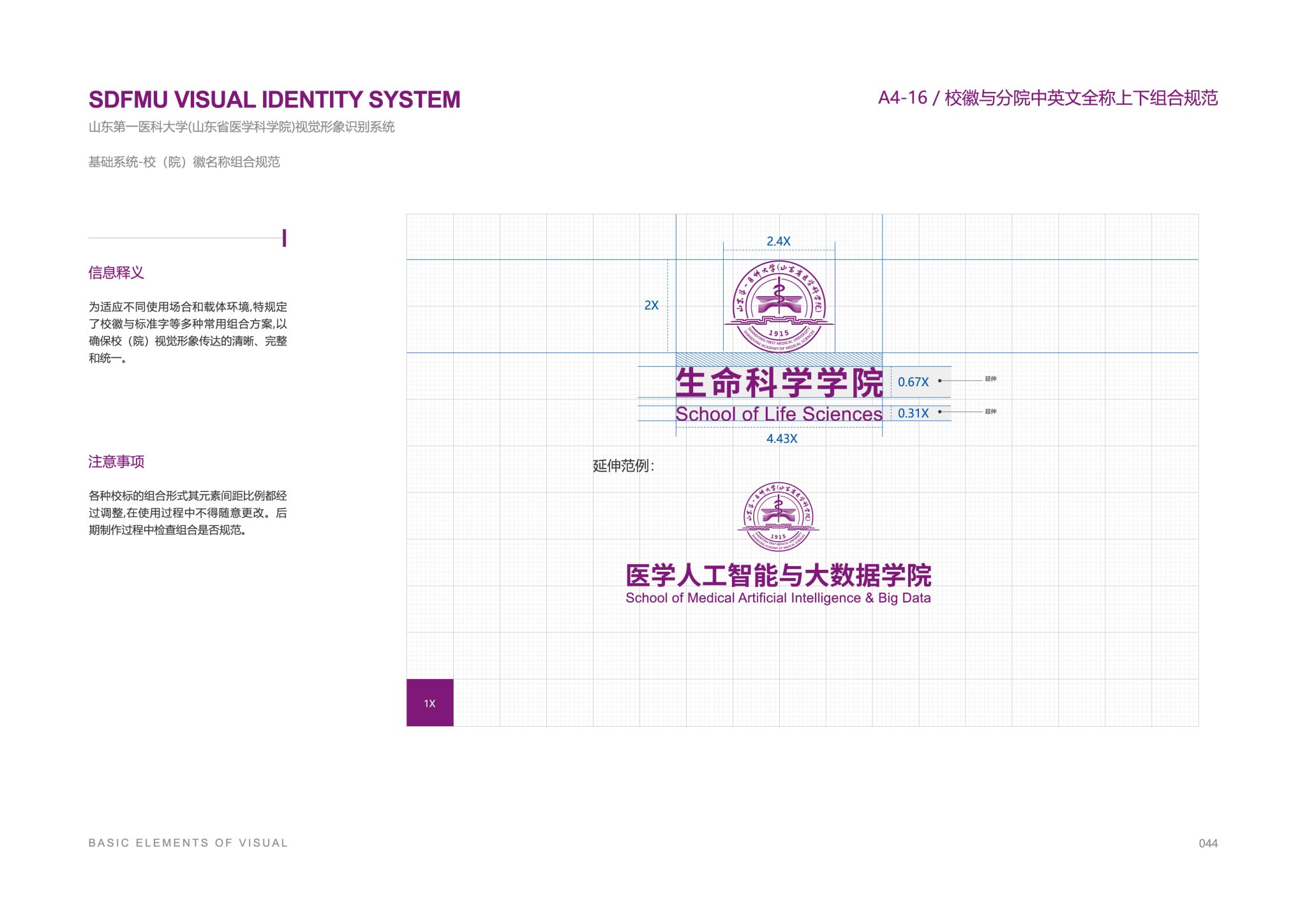Click the SDFMU VISUAL IDENTITY SYSTEM heading
The width and height of the screenshot is (1307, 924).
(274, 100)
